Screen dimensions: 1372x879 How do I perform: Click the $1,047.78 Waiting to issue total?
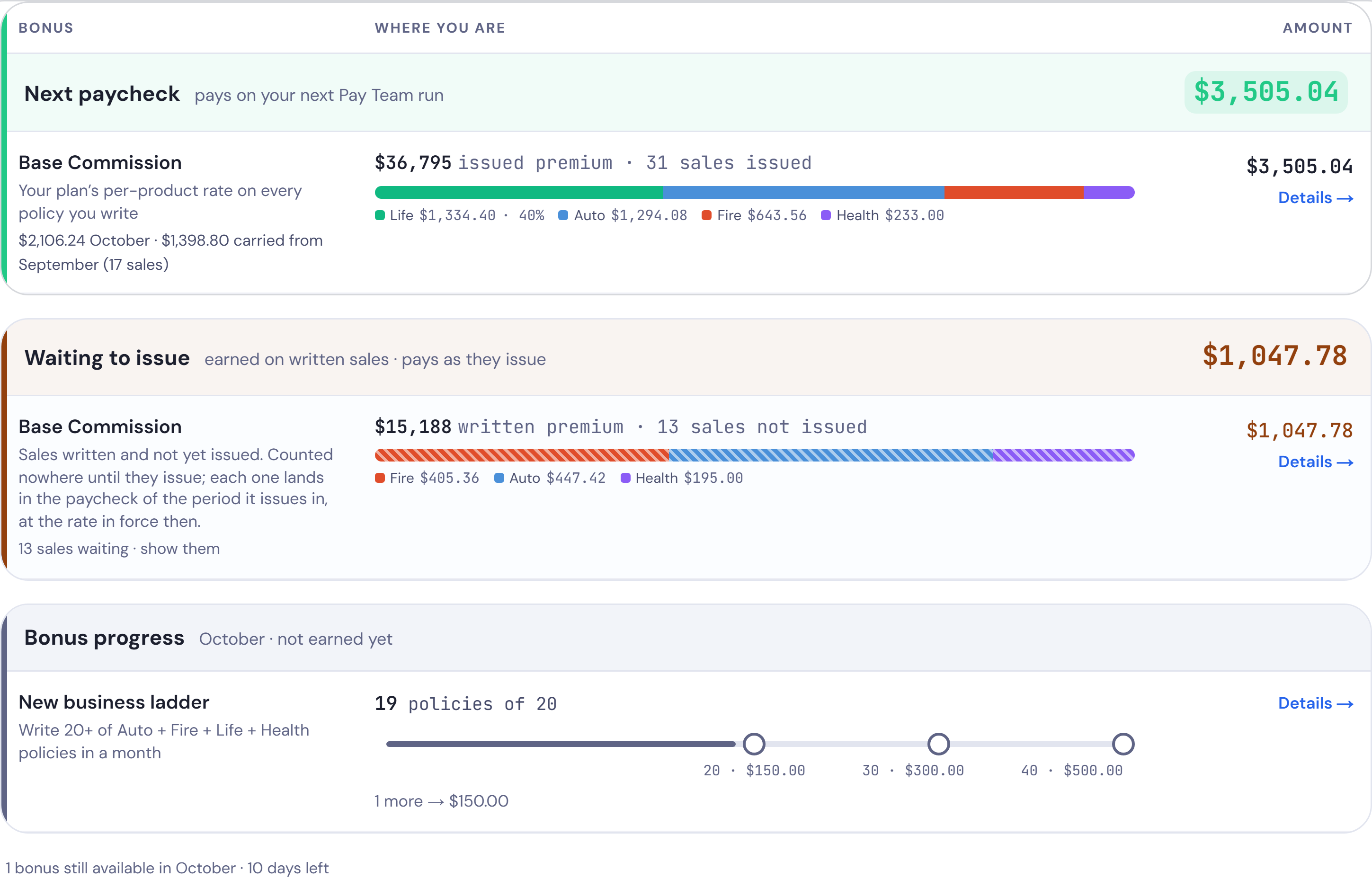point(1274,355)
